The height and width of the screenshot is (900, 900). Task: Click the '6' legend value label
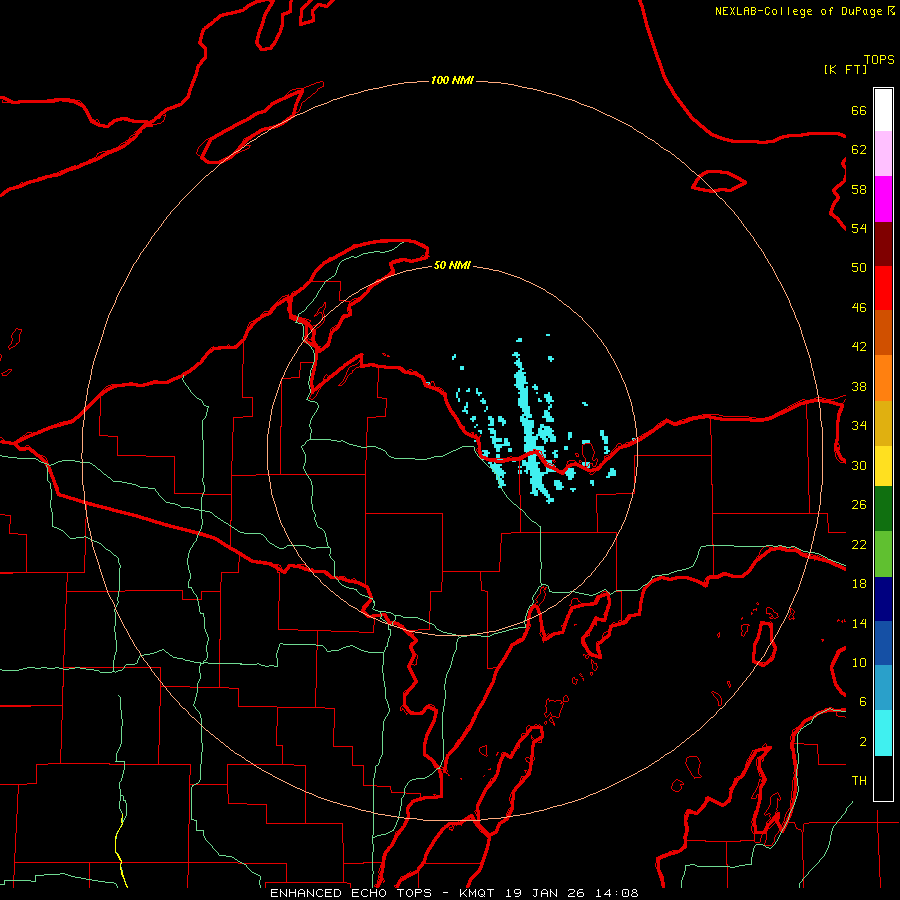[x=863, y=702]
